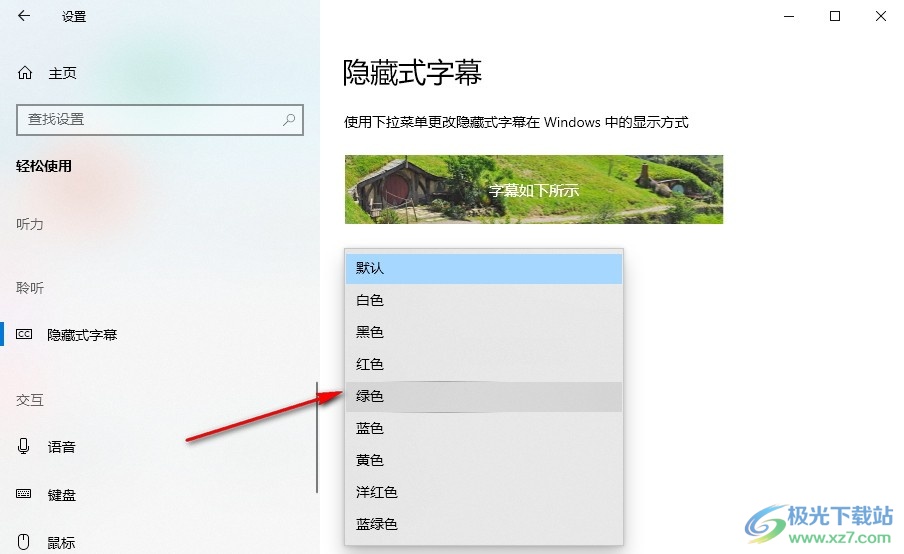
Task: Select Black caption color option
Action: [x=484, y=332]
